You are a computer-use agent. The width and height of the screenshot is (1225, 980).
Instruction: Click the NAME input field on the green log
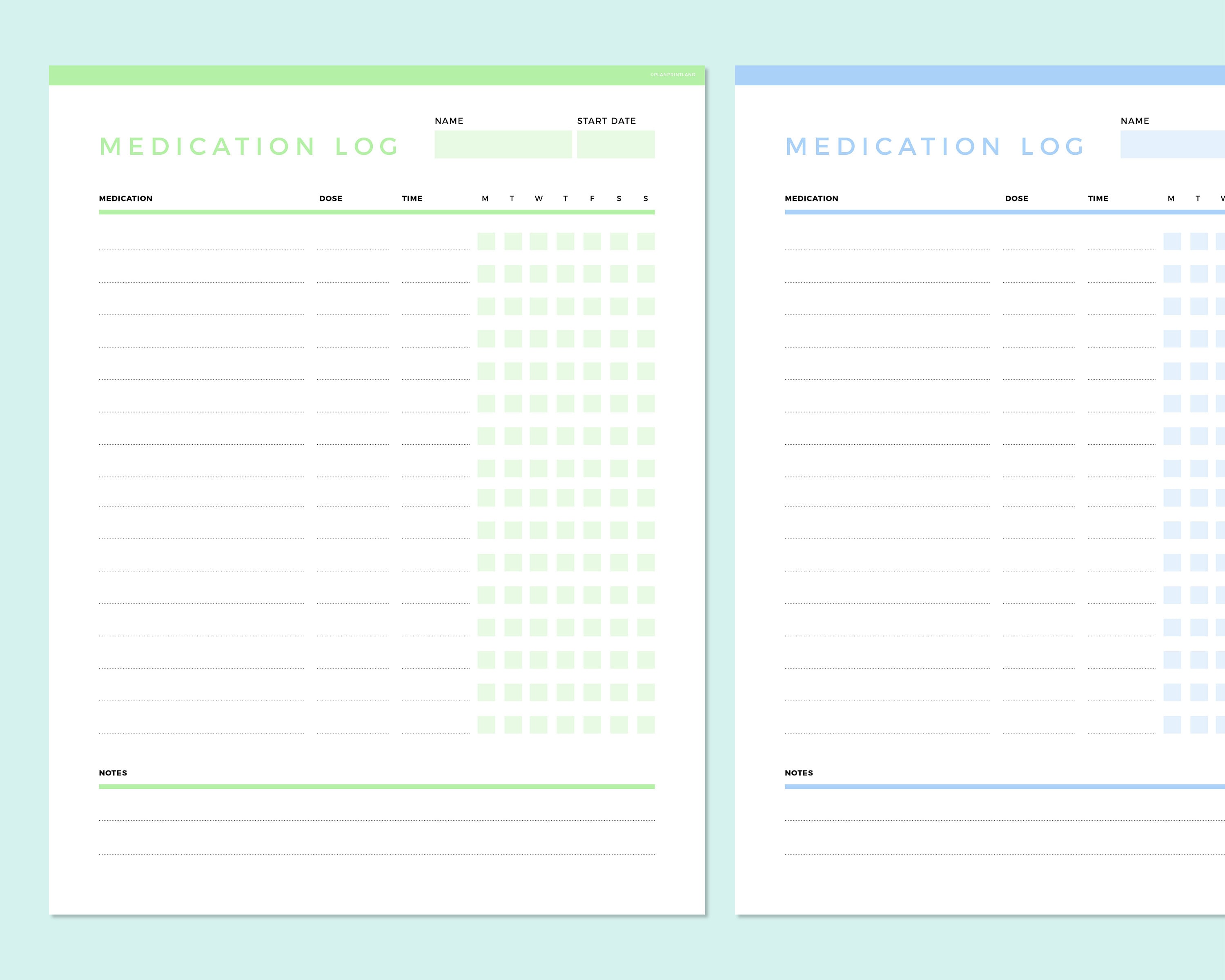503,145
